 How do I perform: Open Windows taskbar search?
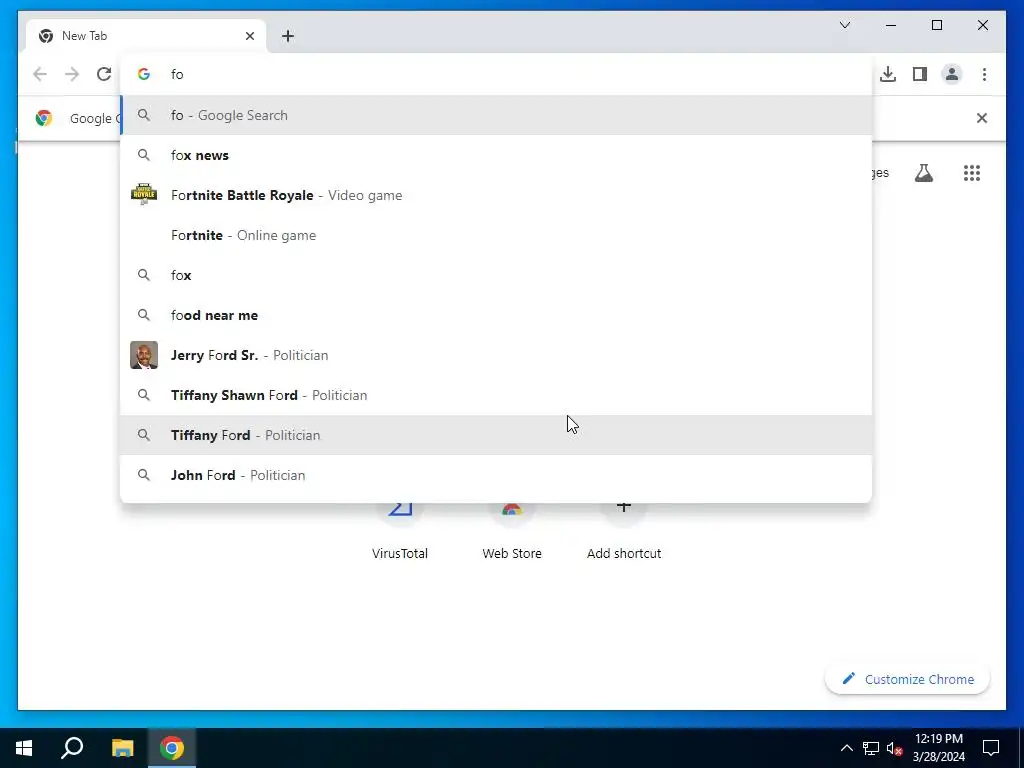click(x=72, y=748)
